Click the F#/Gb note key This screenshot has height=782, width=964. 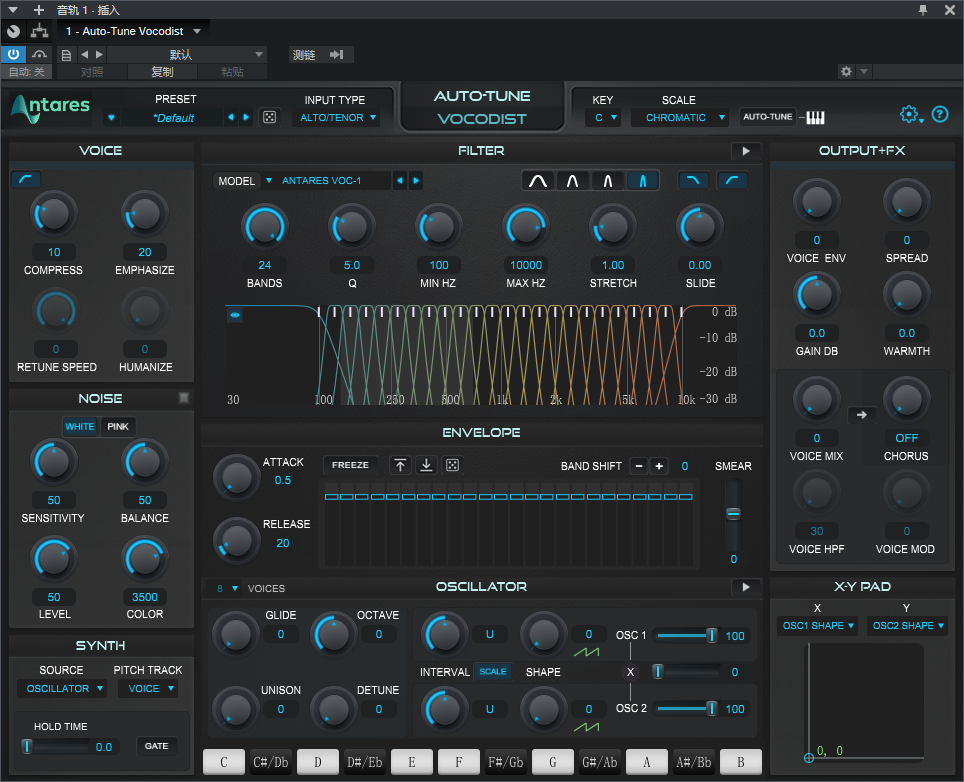click(506, 762)
